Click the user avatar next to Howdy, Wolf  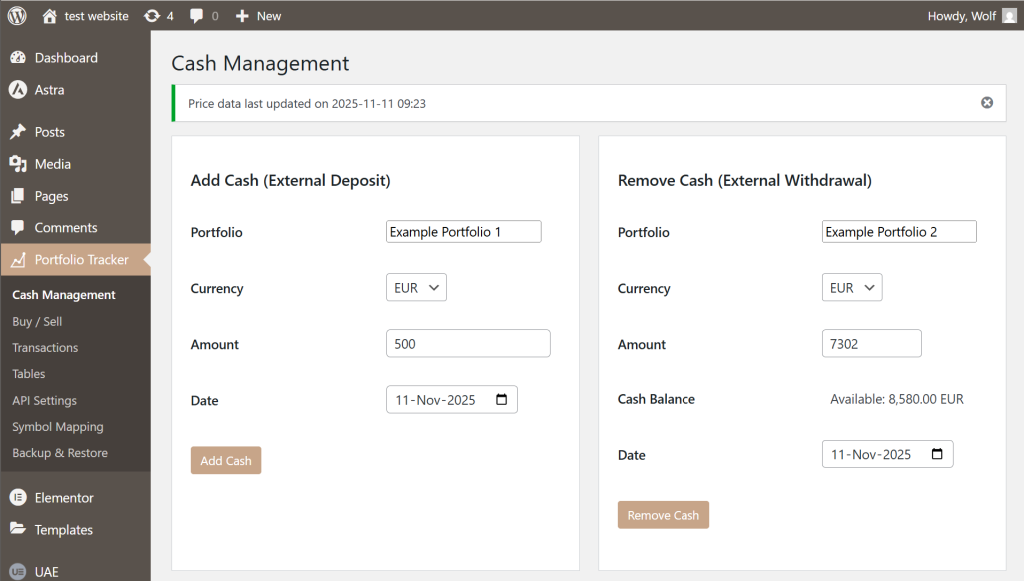coord(1009,16)
